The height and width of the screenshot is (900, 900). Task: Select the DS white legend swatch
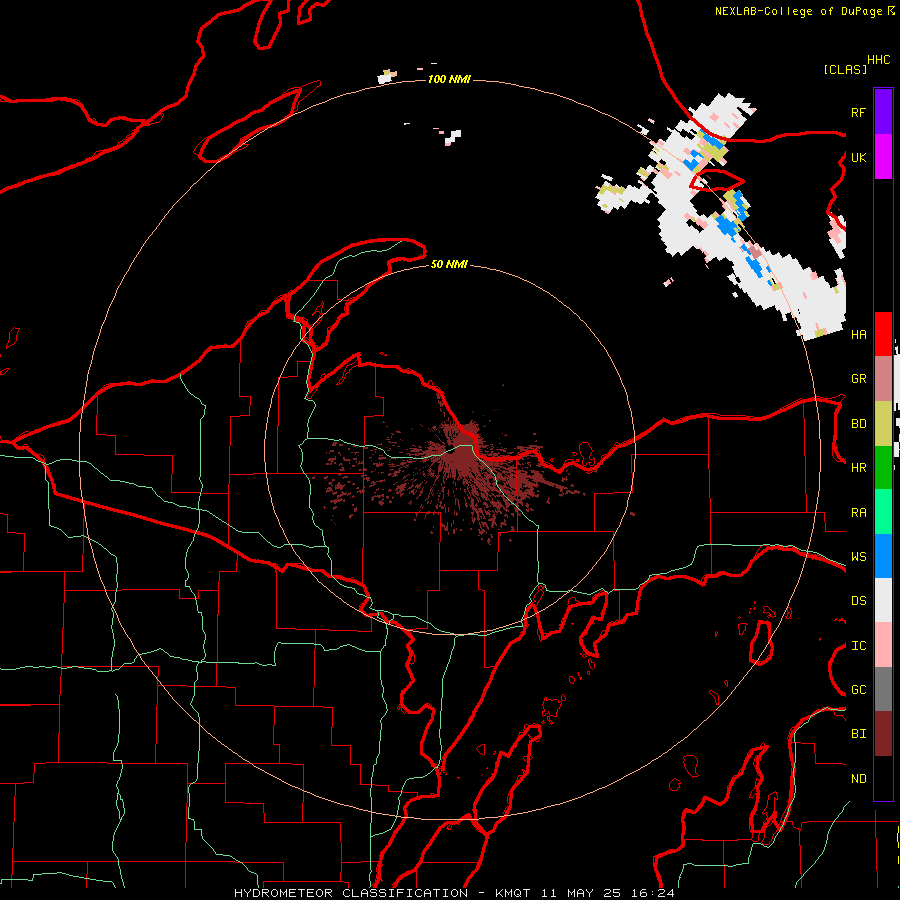[x=883, y=600]
